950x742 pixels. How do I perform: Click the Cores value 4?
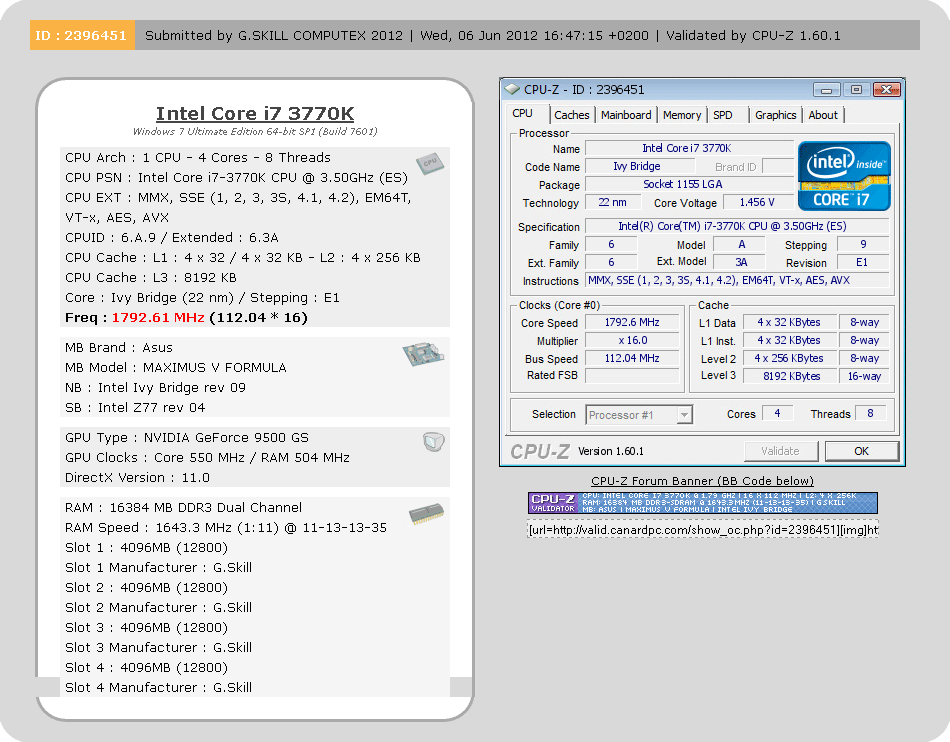777,414
